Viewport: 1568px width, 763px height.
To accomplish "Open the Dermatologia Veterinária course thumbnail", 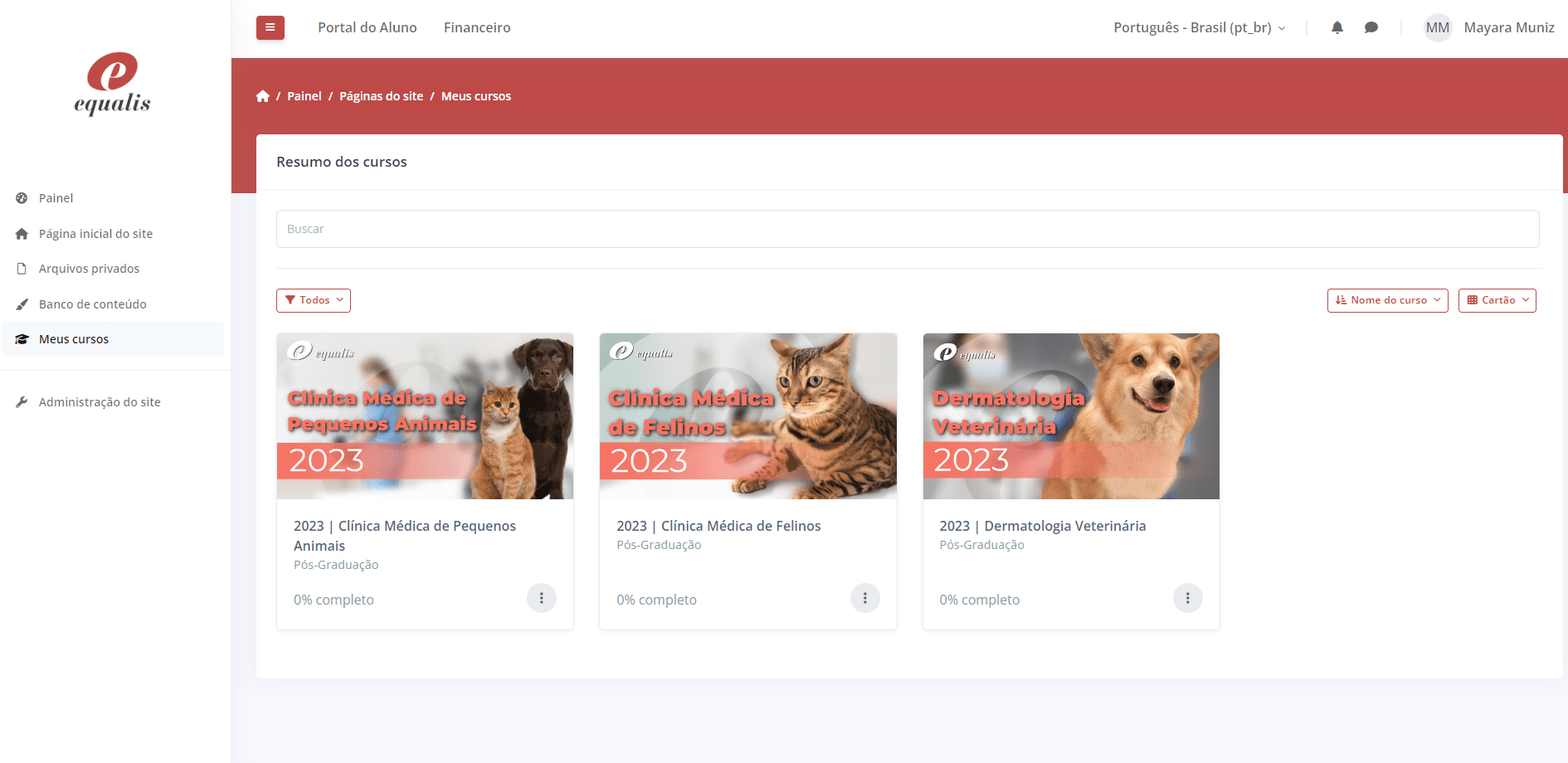I will click(1070, 416).
